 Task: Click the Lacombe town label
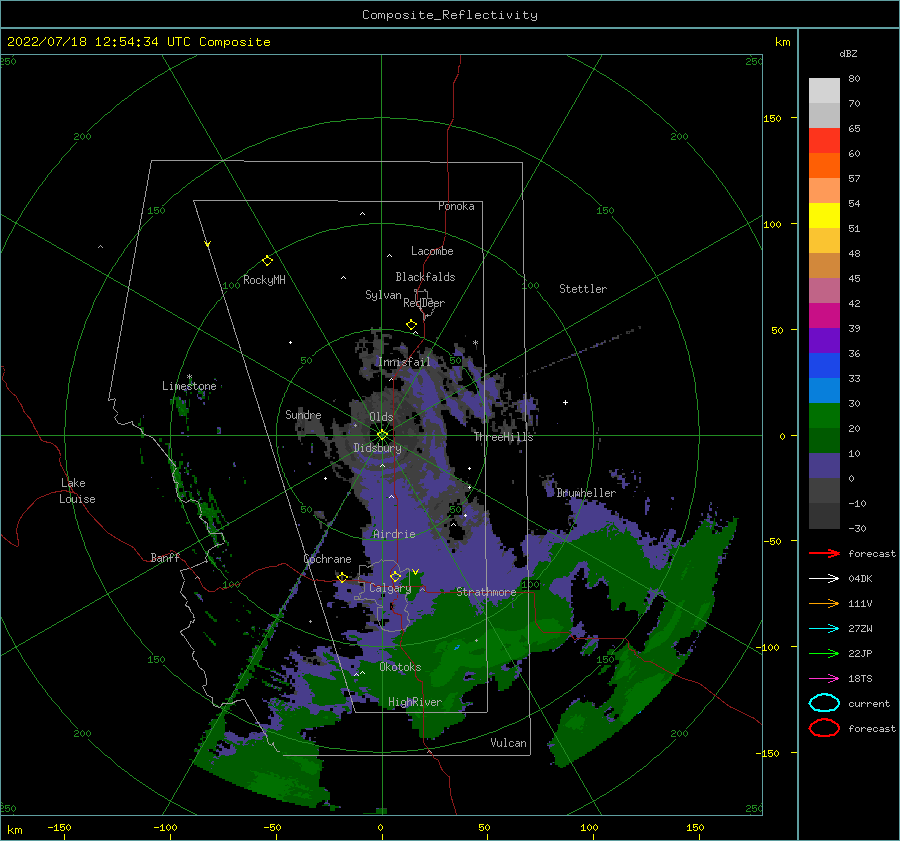click(432, 251)
